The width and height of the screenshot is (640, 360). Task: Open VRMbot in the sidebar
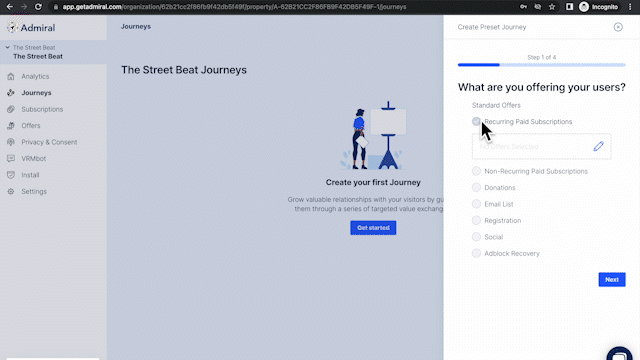pyautogui.click(x=33, y=158)
